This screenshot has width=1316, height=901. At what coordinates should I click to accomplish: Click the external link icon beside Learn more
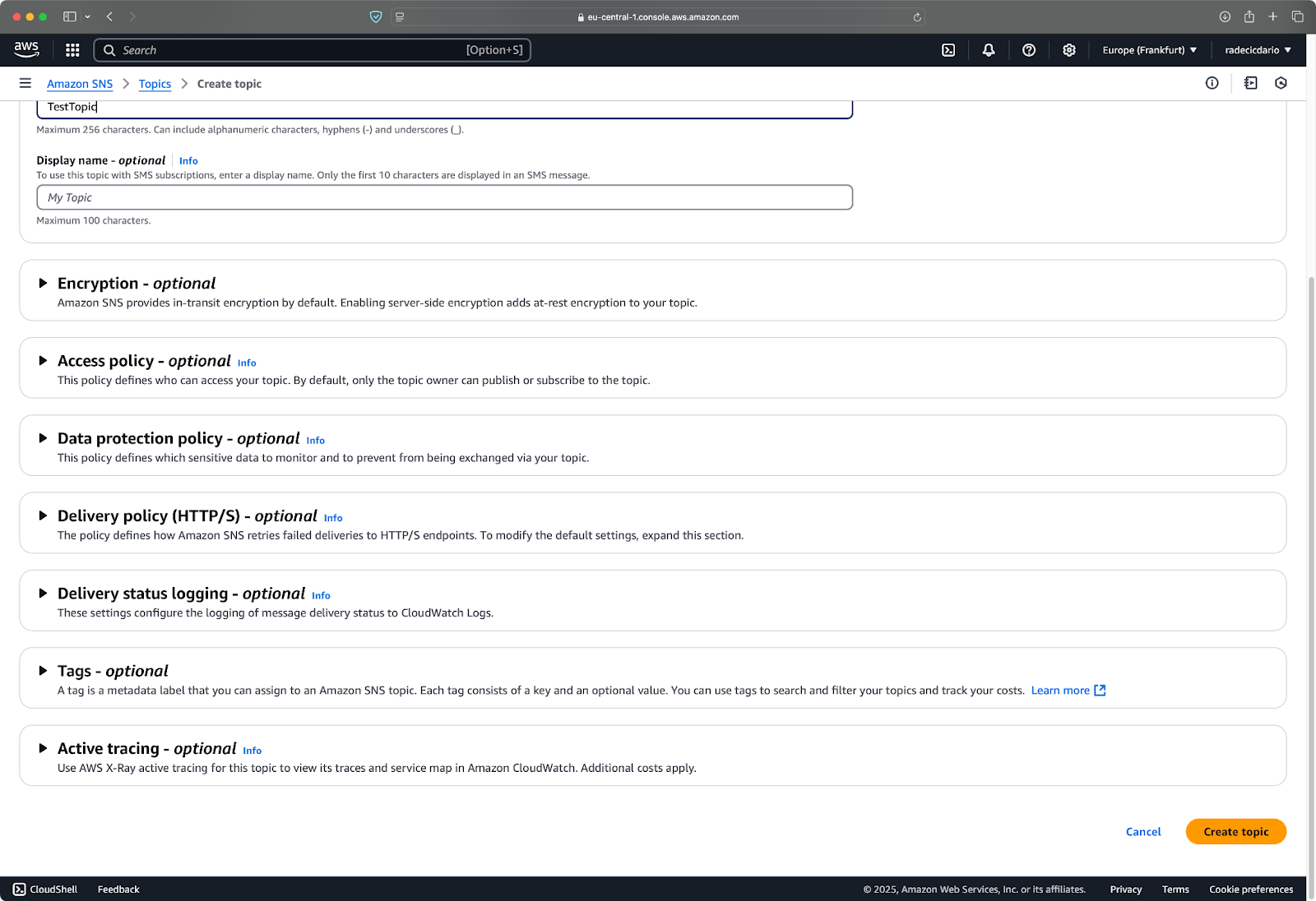tap(1100, 691)
